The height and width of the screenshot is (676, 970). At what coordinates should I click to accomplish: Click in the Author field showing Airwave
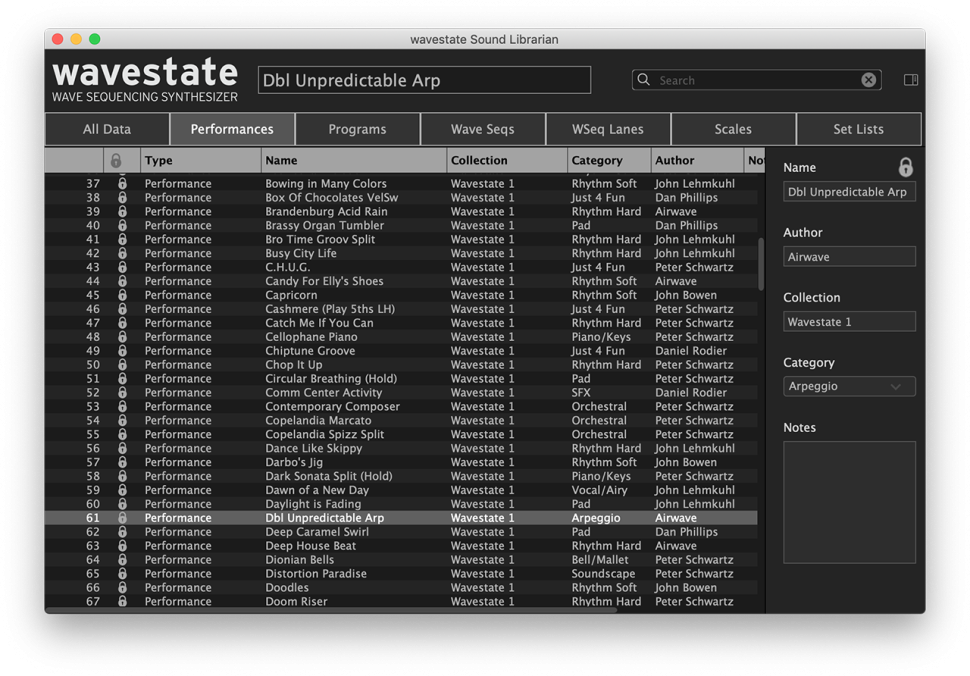pyautogui.click(x=849, y=256)
